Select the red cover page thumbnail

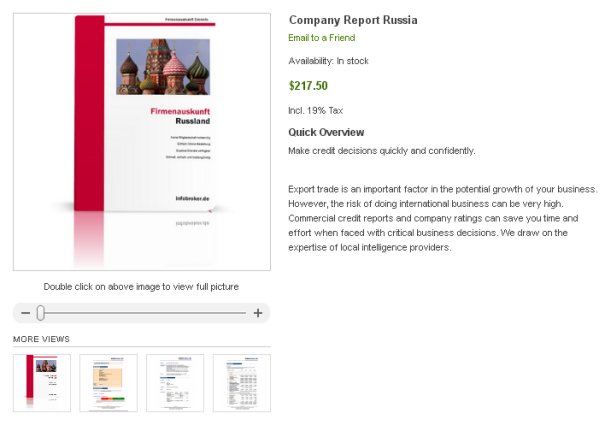42,382
